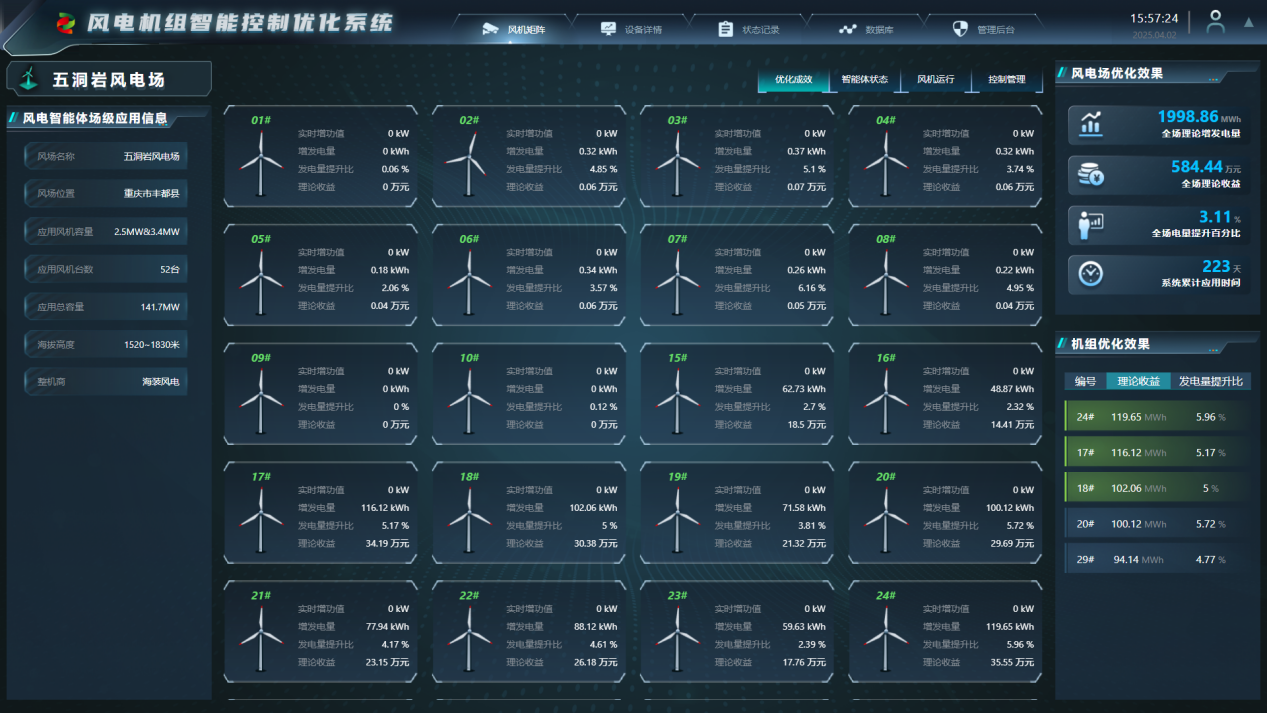Open the 数据库 navigation tab
The width and height of the screenshot is (1267, 713).
tap(868, 30)
